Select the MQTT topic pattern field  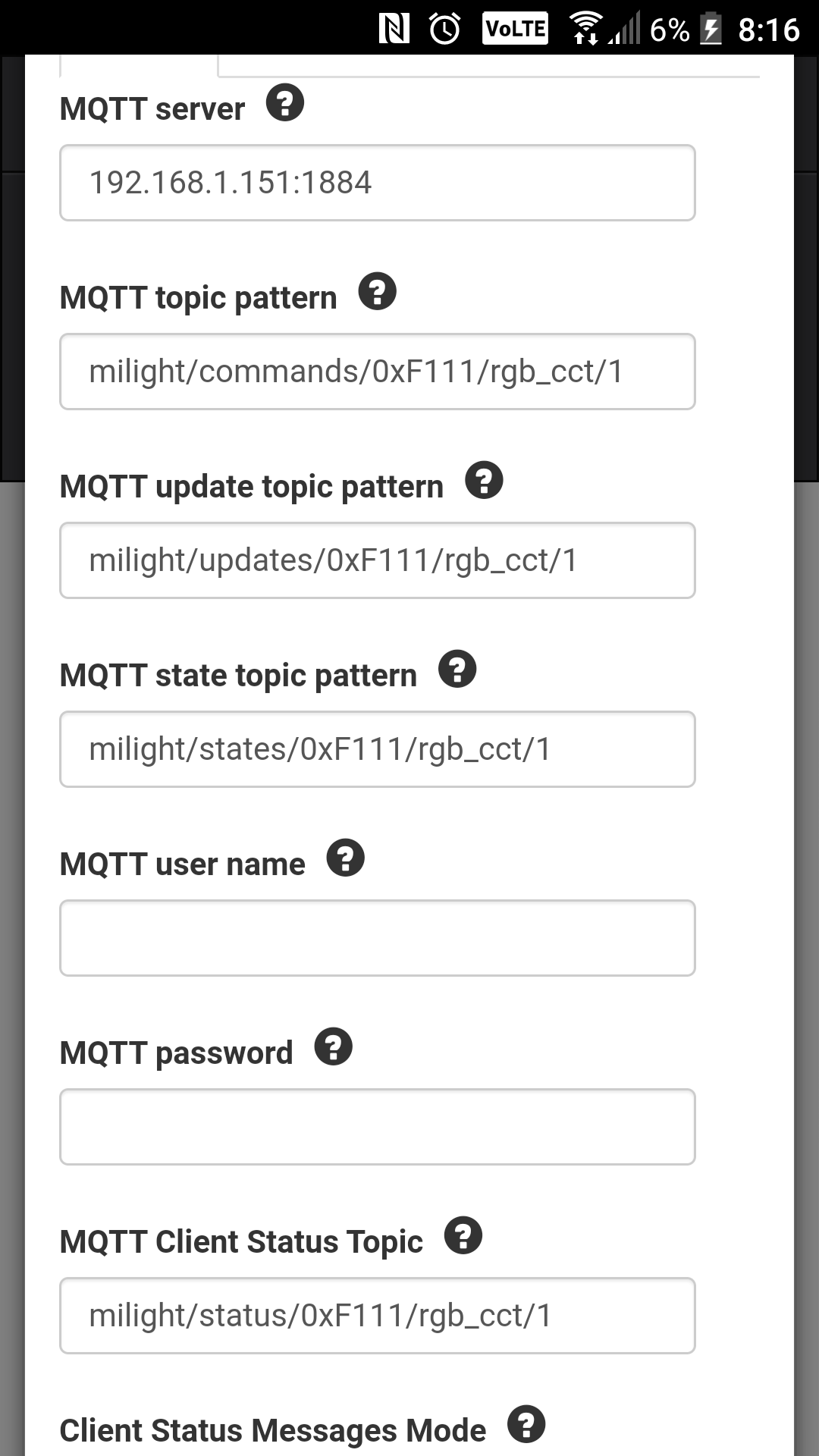point(378,371)
